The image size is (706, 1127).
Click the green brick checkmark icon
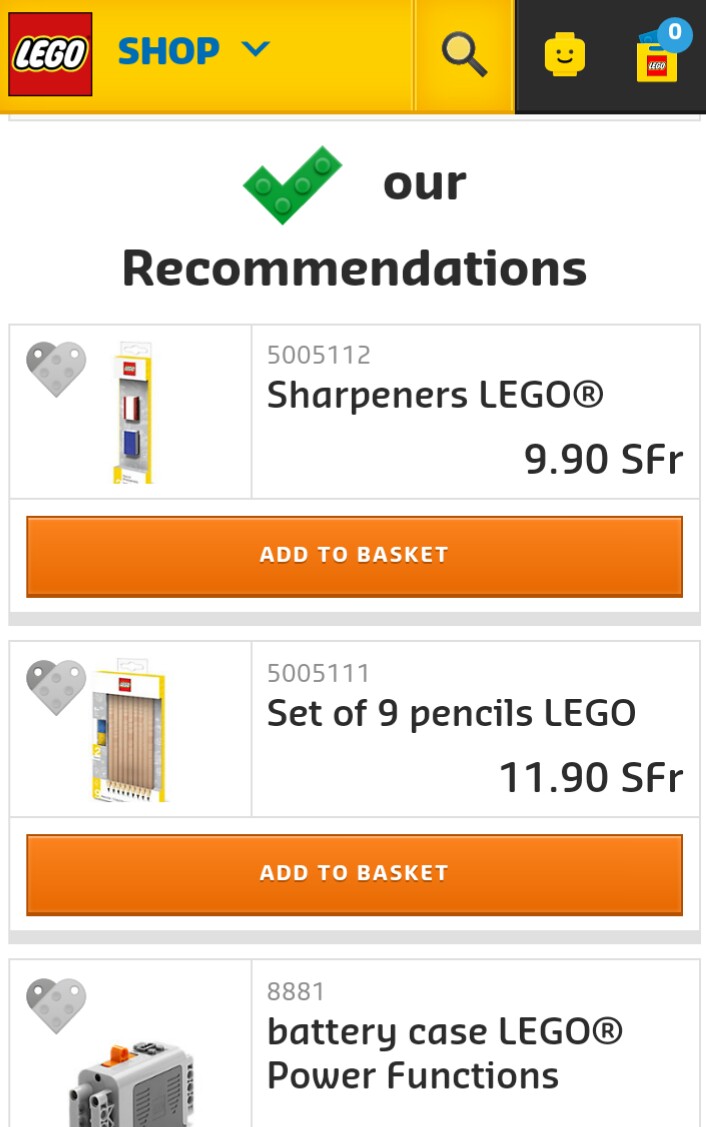pyautogui.click(x=292, y=183)
